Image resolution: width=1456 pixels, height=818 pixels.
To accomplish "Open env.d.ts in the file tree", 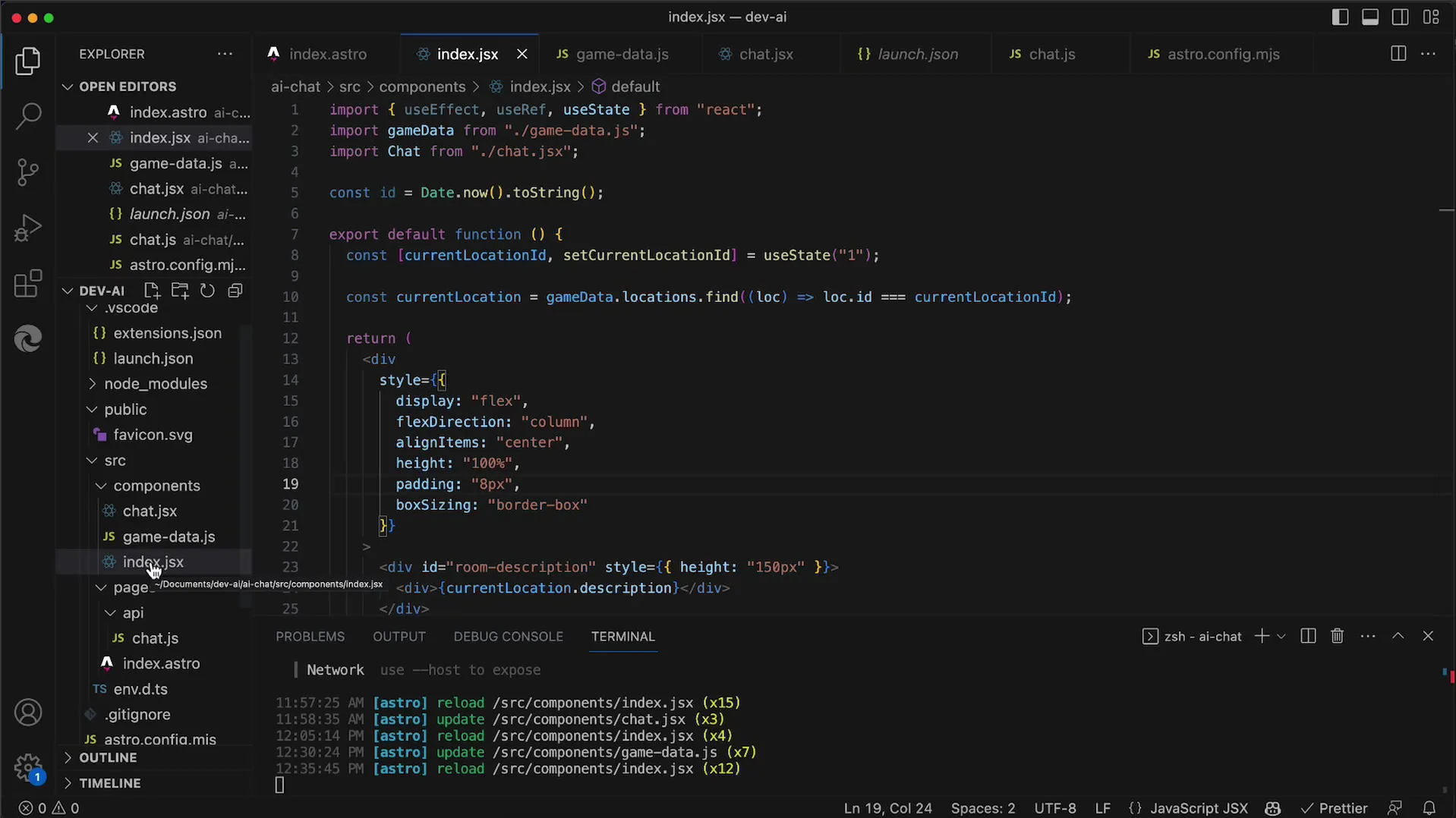I will pos(140,690).
